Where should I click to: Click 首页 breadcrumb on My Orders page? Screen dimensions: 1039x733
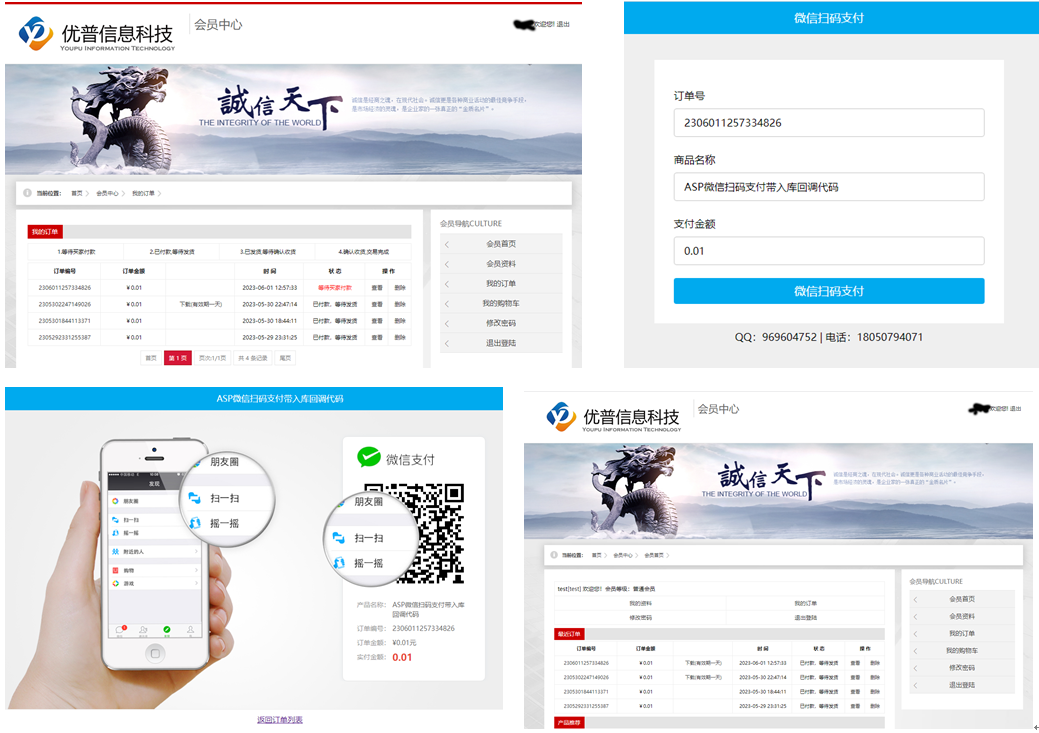(77, 194)
